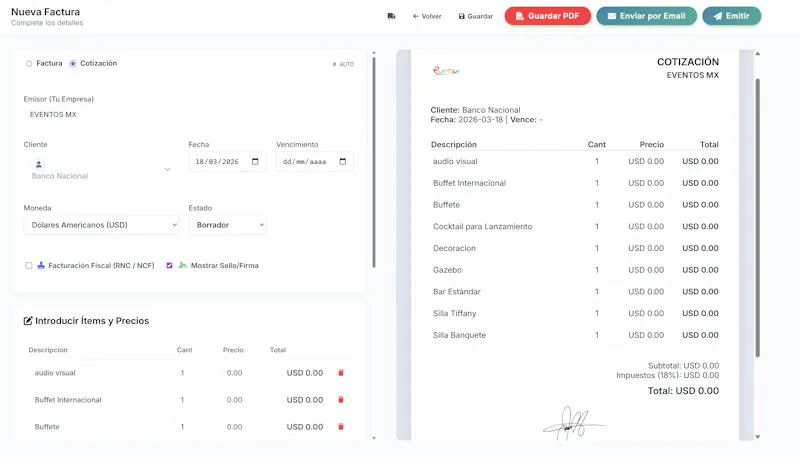Click 'Cocktail para Lanzamiento' in preview
800x457 pixels.
point(482,226)
